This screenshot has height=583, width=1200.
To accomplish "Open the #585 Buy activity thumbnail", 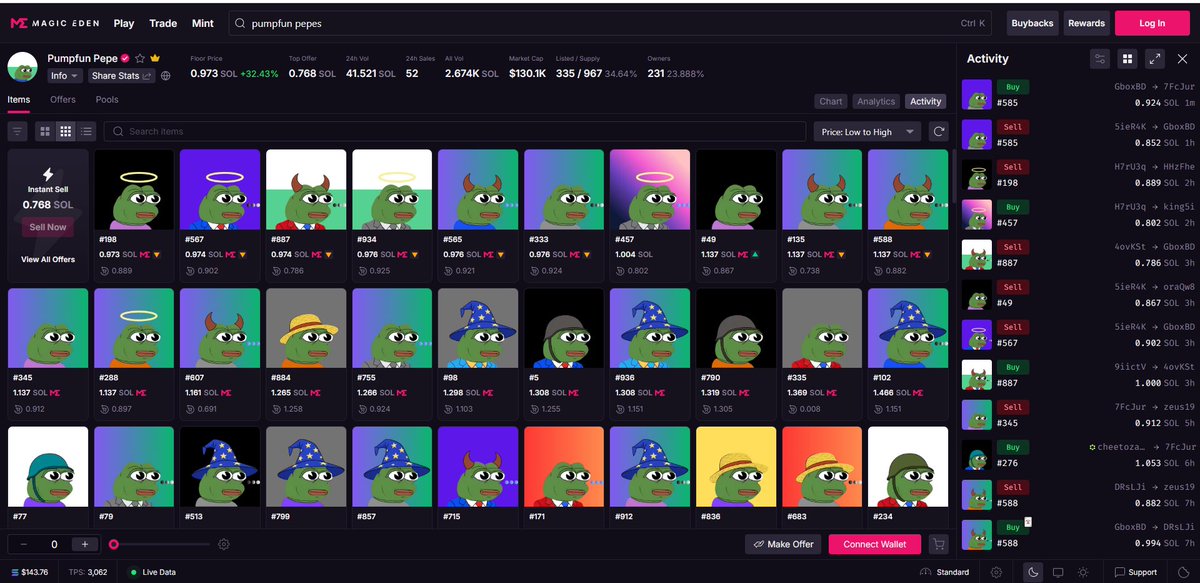I will click(977, 94).
